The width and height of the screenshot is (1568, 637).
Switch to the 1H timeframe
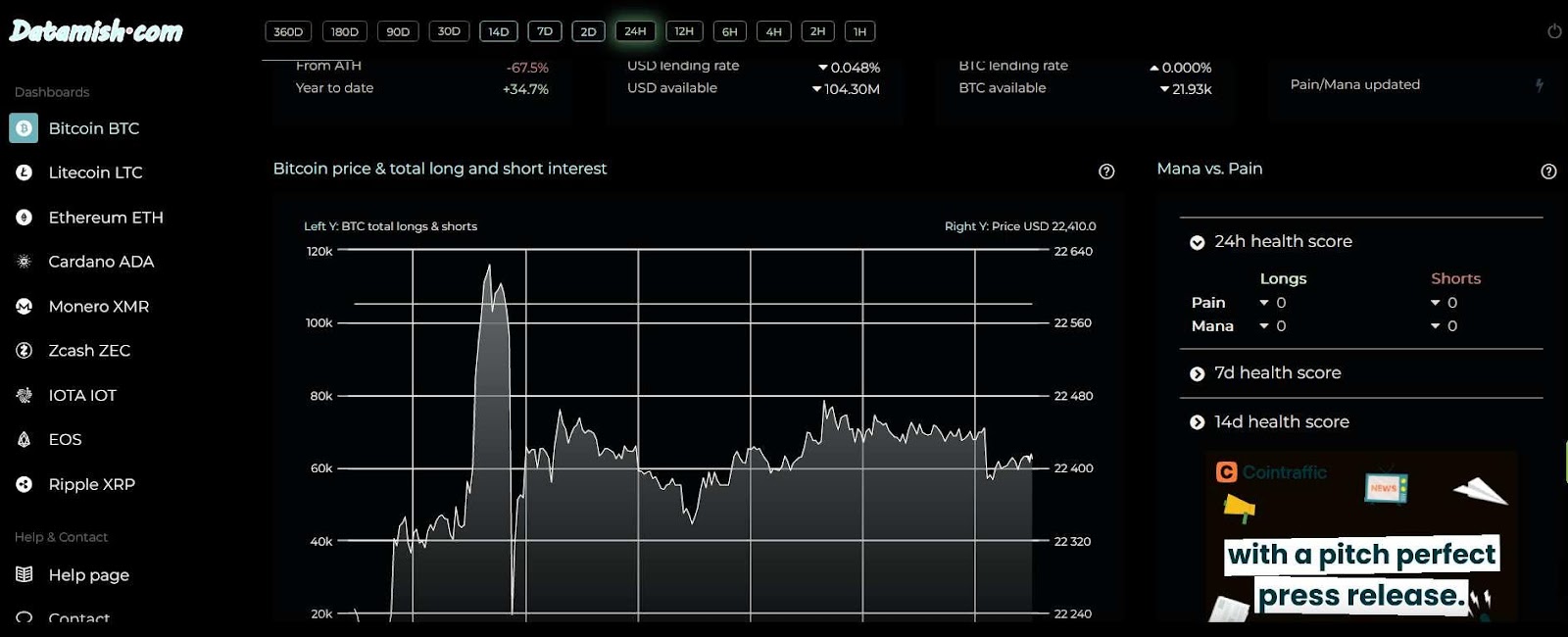pyautogui.click(x=859, y=31)
